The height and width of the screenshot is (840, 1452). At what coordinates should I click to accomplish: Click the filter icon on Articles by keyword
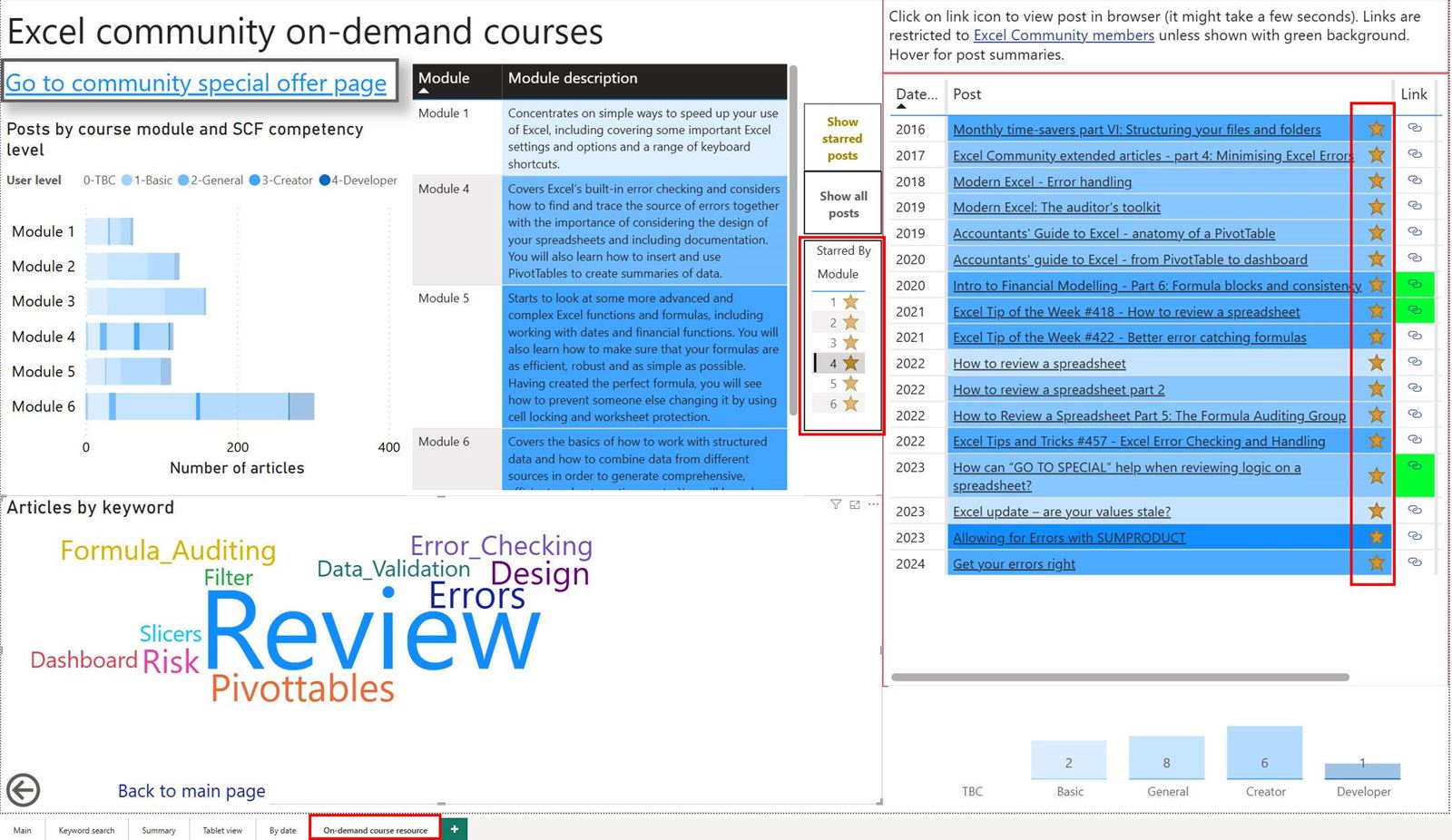pos(836,504)
